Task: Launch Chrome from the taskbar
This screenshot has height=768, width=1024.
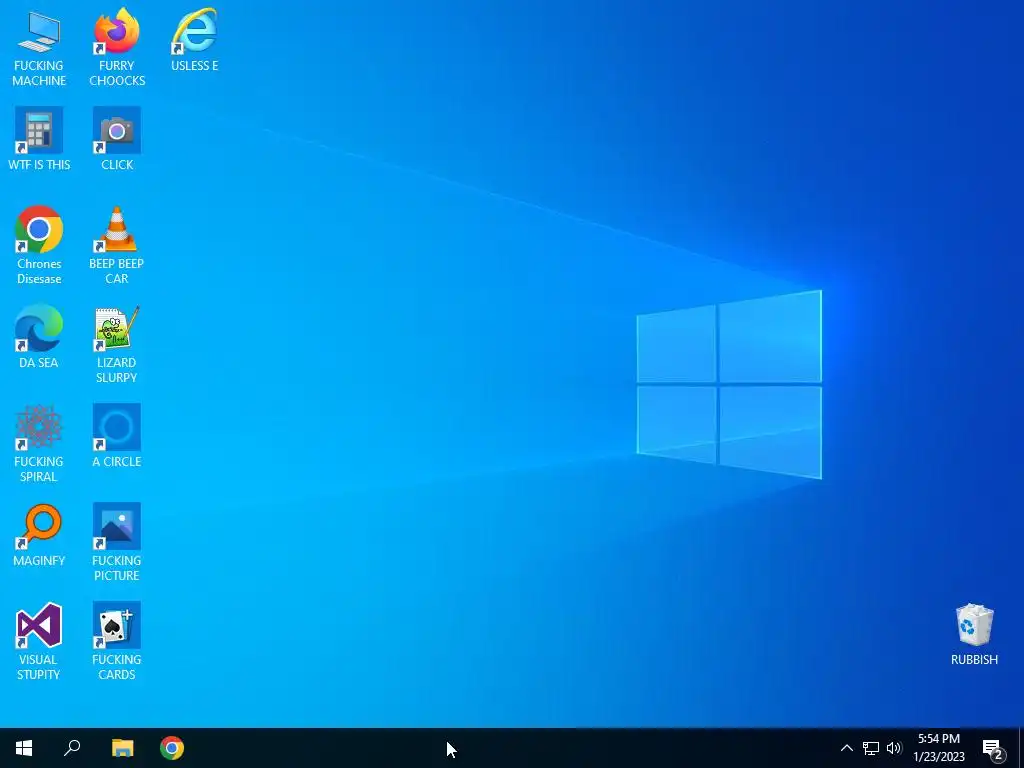Action: pos(172,748)
